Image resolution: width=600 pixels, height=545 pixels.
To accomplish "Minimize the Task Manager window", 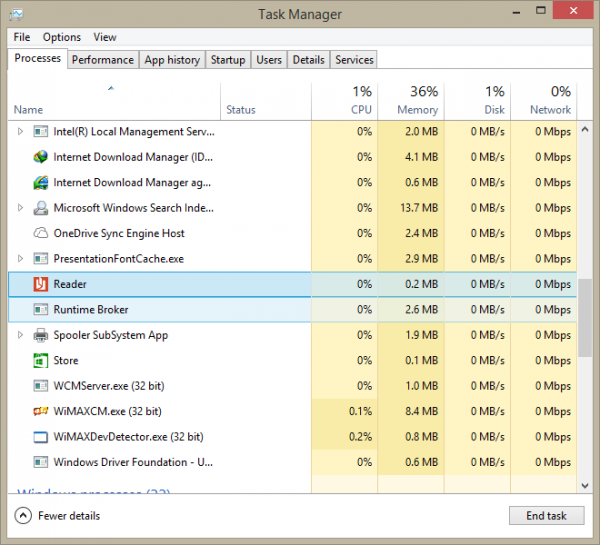I will pyautogui.click(x=516, y=11).
